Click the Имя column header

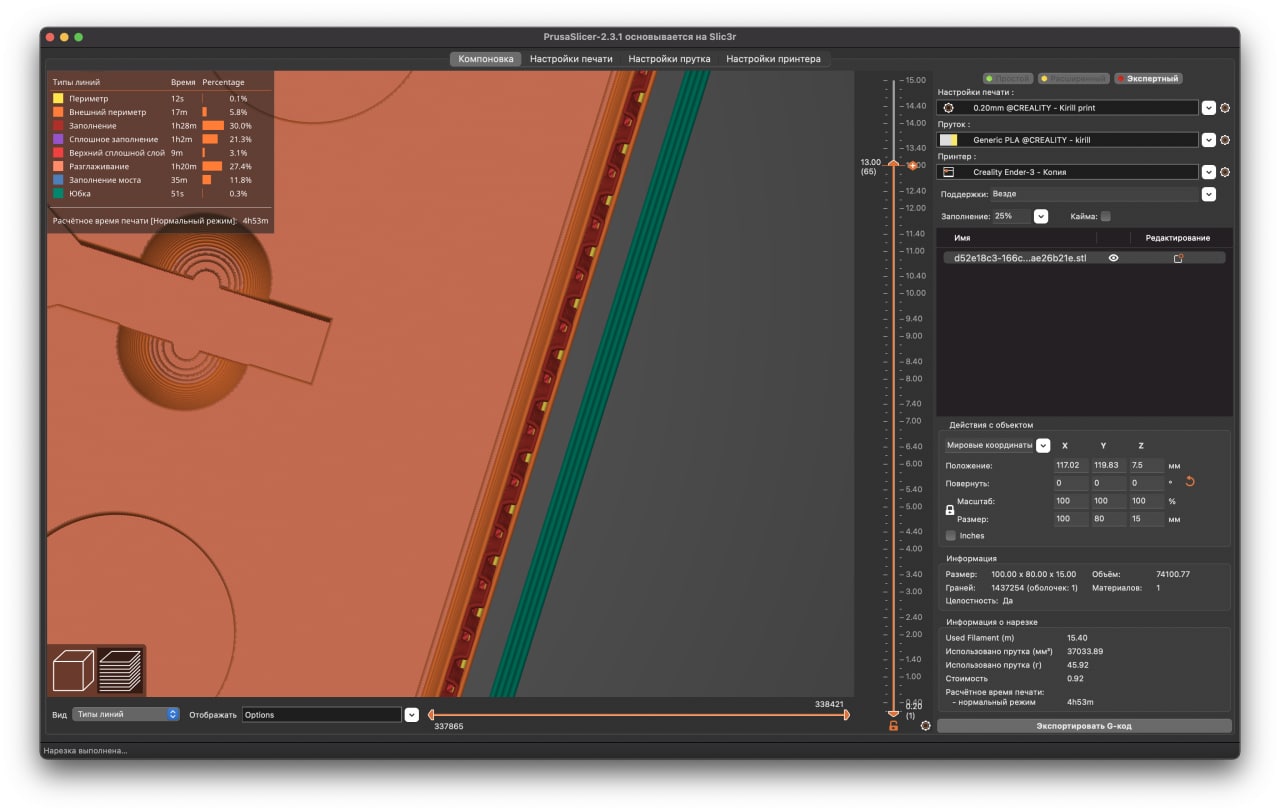[962, 238]
